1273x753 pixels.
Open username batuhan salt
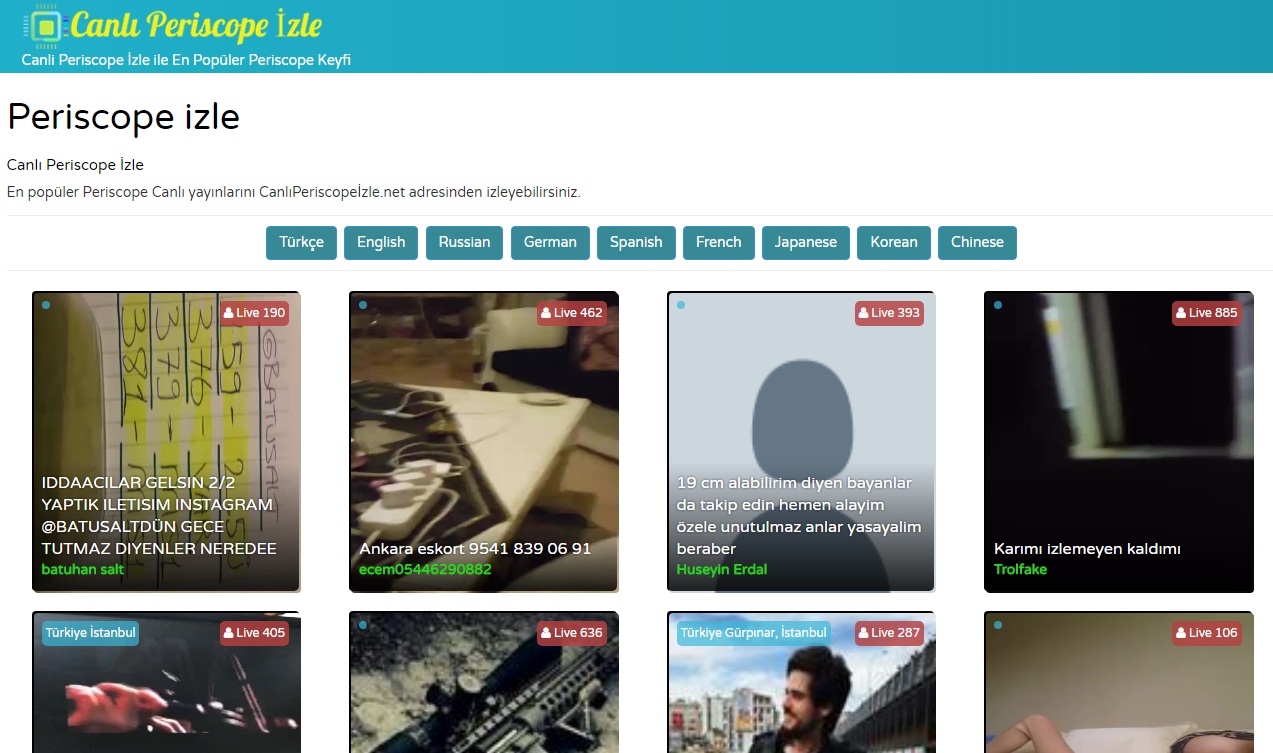(83, 569)
